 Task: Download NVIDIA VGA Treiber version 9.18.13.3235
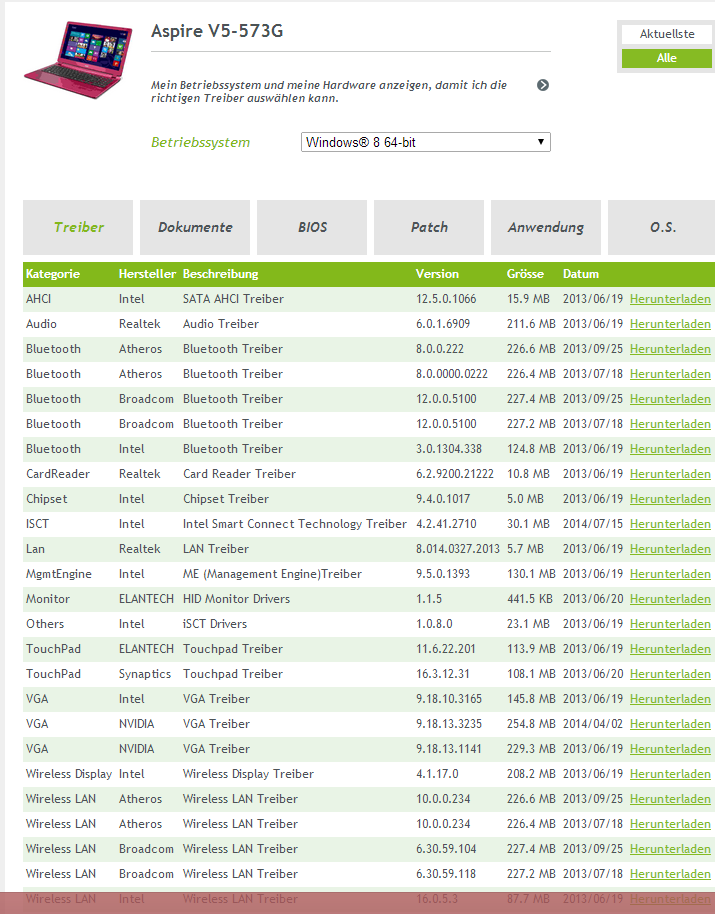(x=670, y=724)
